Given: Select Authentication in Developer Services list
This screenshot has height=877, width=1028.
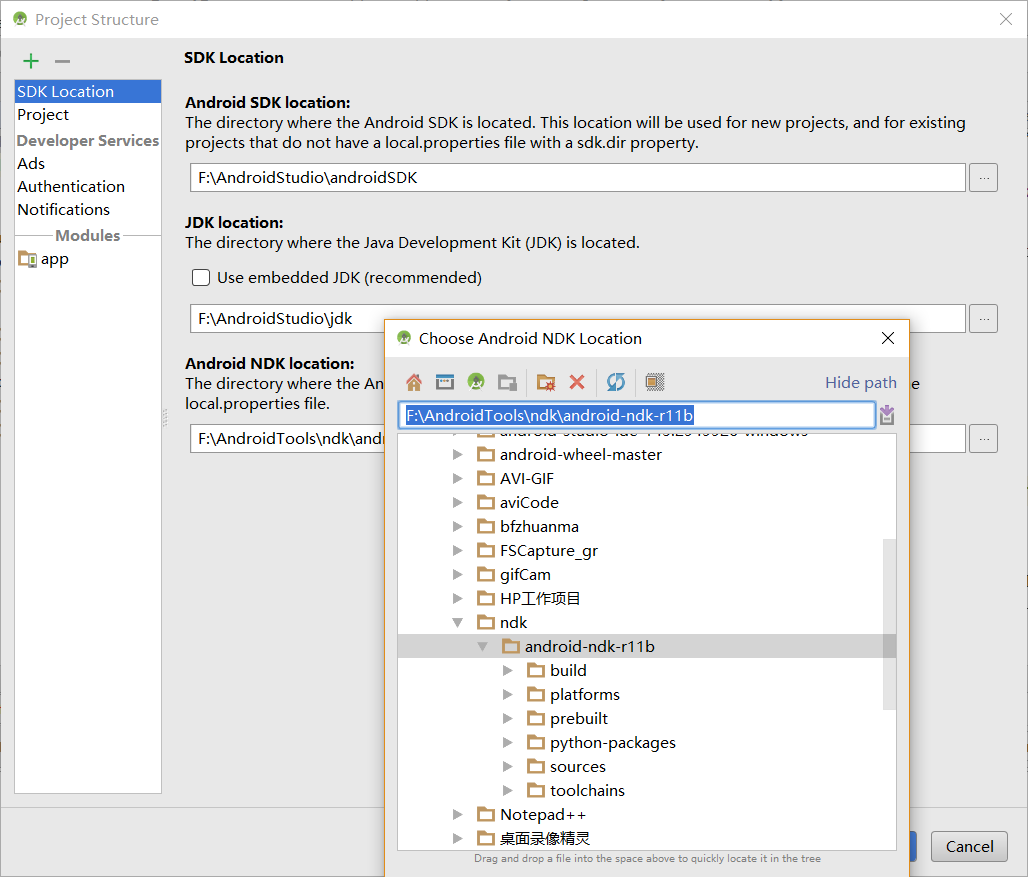Looking at the screenshot, I should [88, 187].
